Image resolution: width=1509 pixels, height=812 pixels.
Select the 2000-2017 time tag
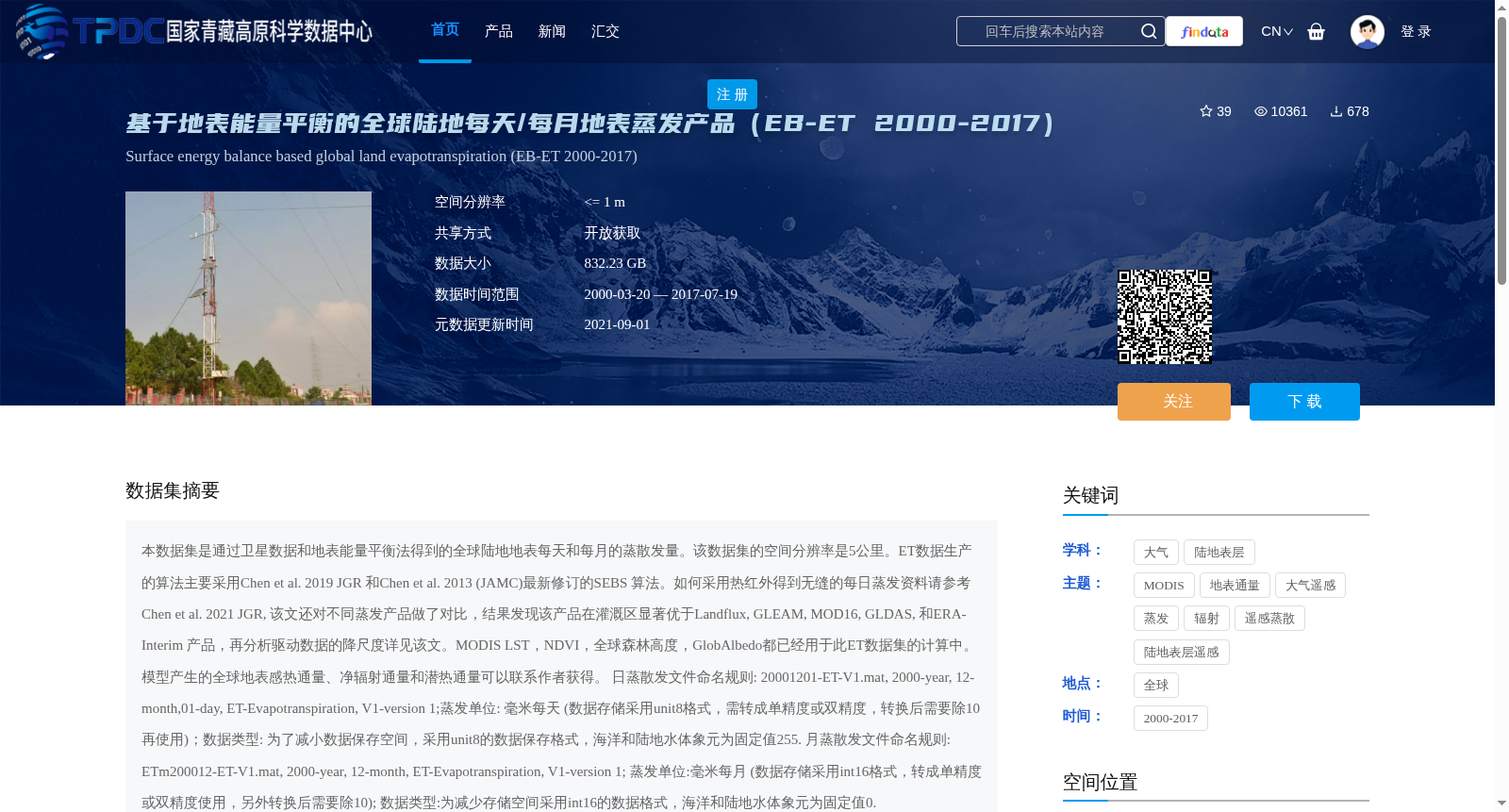coord(1170,719)
